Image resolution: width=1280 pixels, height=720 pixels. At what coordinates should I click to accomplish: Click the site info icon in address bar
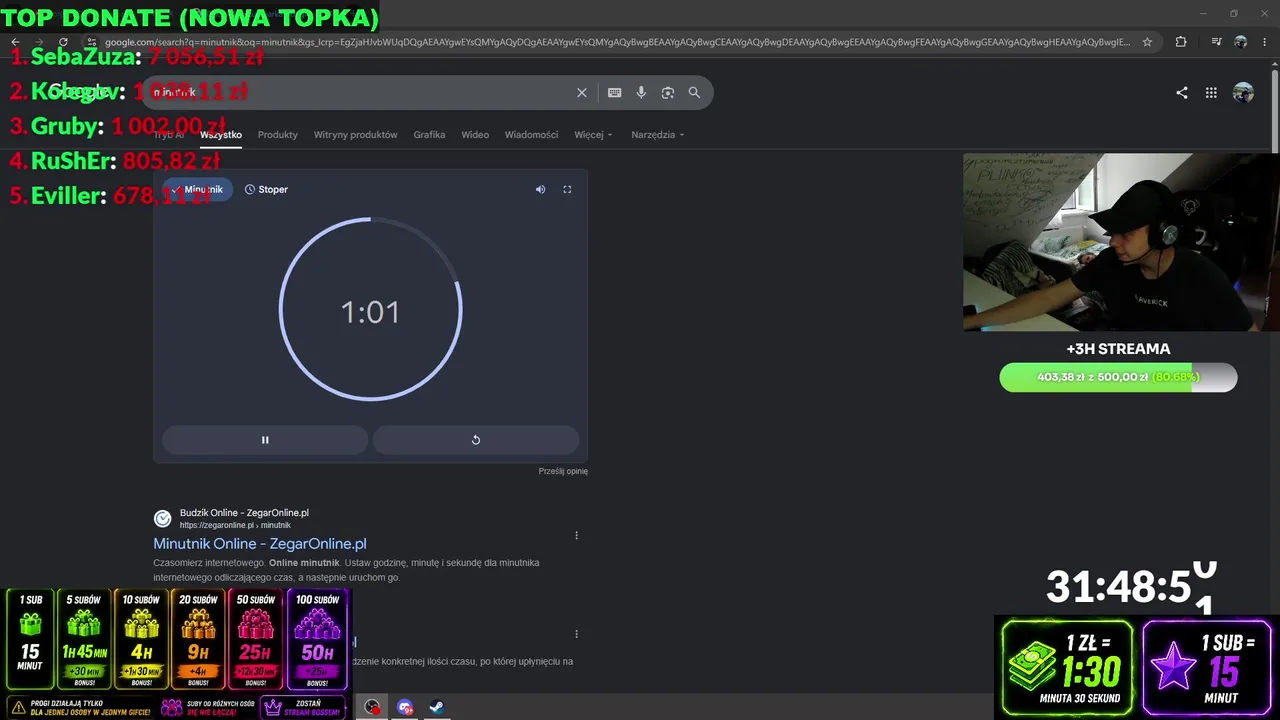[x=92, y=42]
